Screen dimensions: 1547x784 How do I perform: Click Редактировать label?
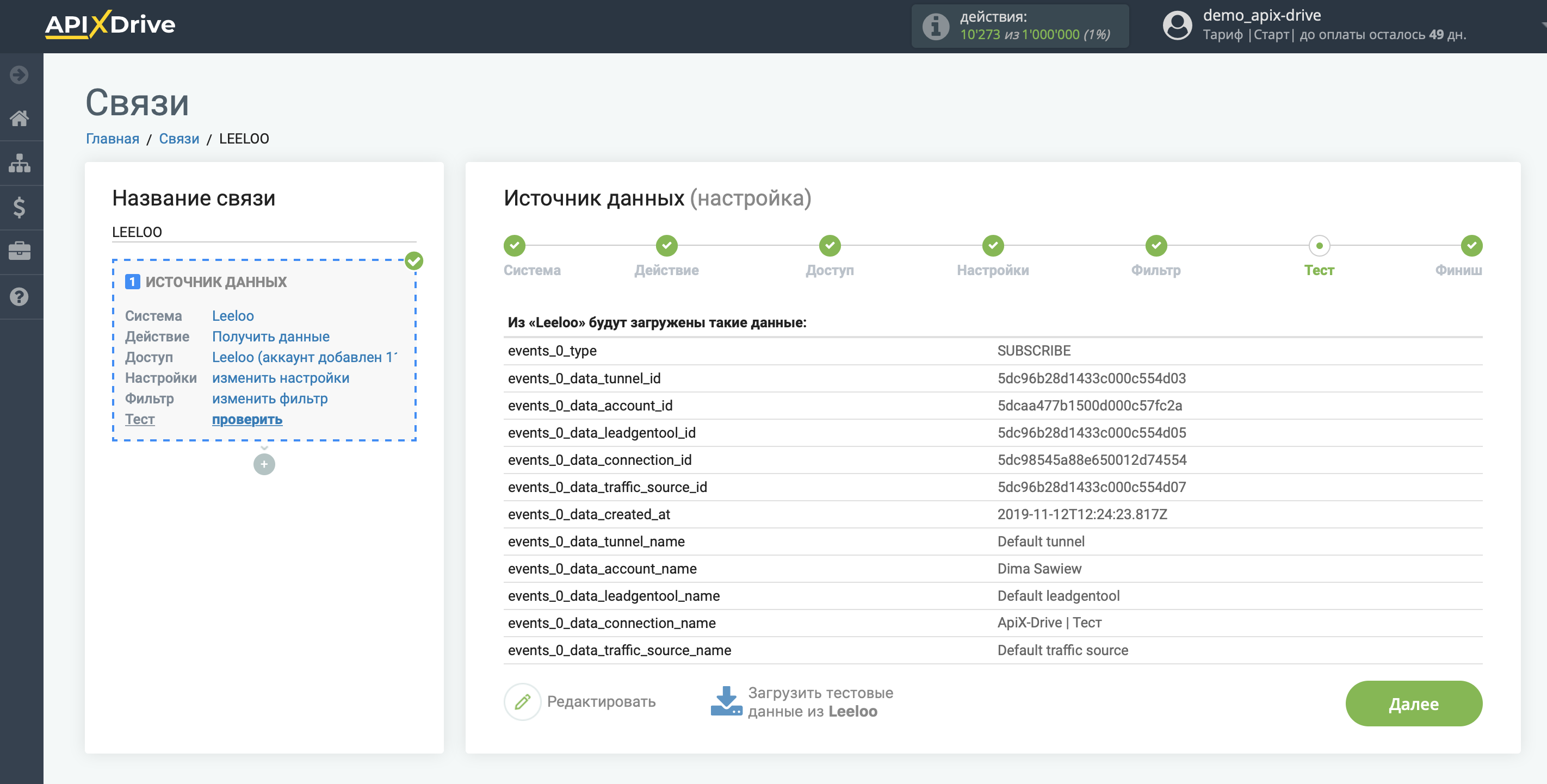point(601,702)
